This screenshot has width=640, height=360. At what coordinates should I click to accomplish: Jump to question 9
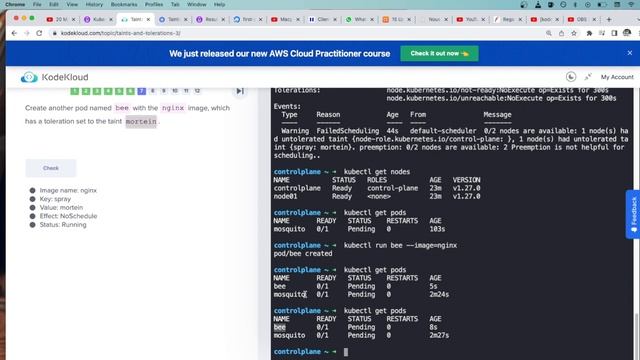click(164, 91)
